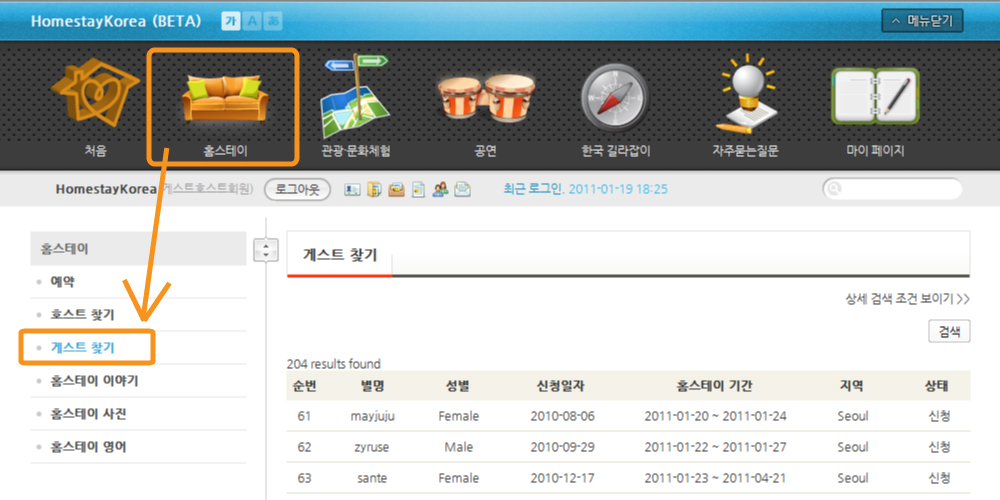Click the 홈스테이 sidebar section header
The width and height of the screenshot is (1000, 500).
pyautogui.click(x=138, y=249)
